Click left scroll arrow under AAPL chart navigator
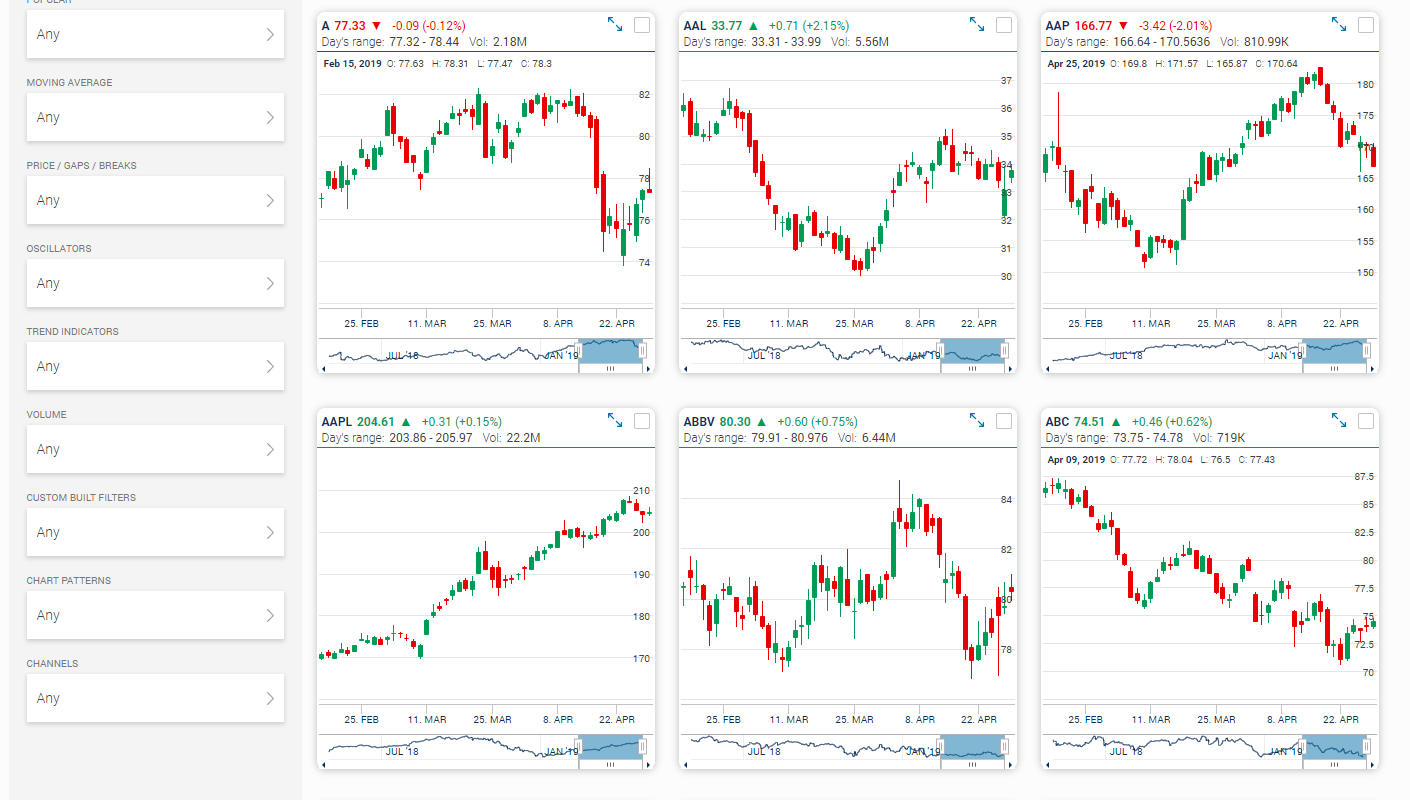The image size is (1410, 800). click(x=323, y=765)
